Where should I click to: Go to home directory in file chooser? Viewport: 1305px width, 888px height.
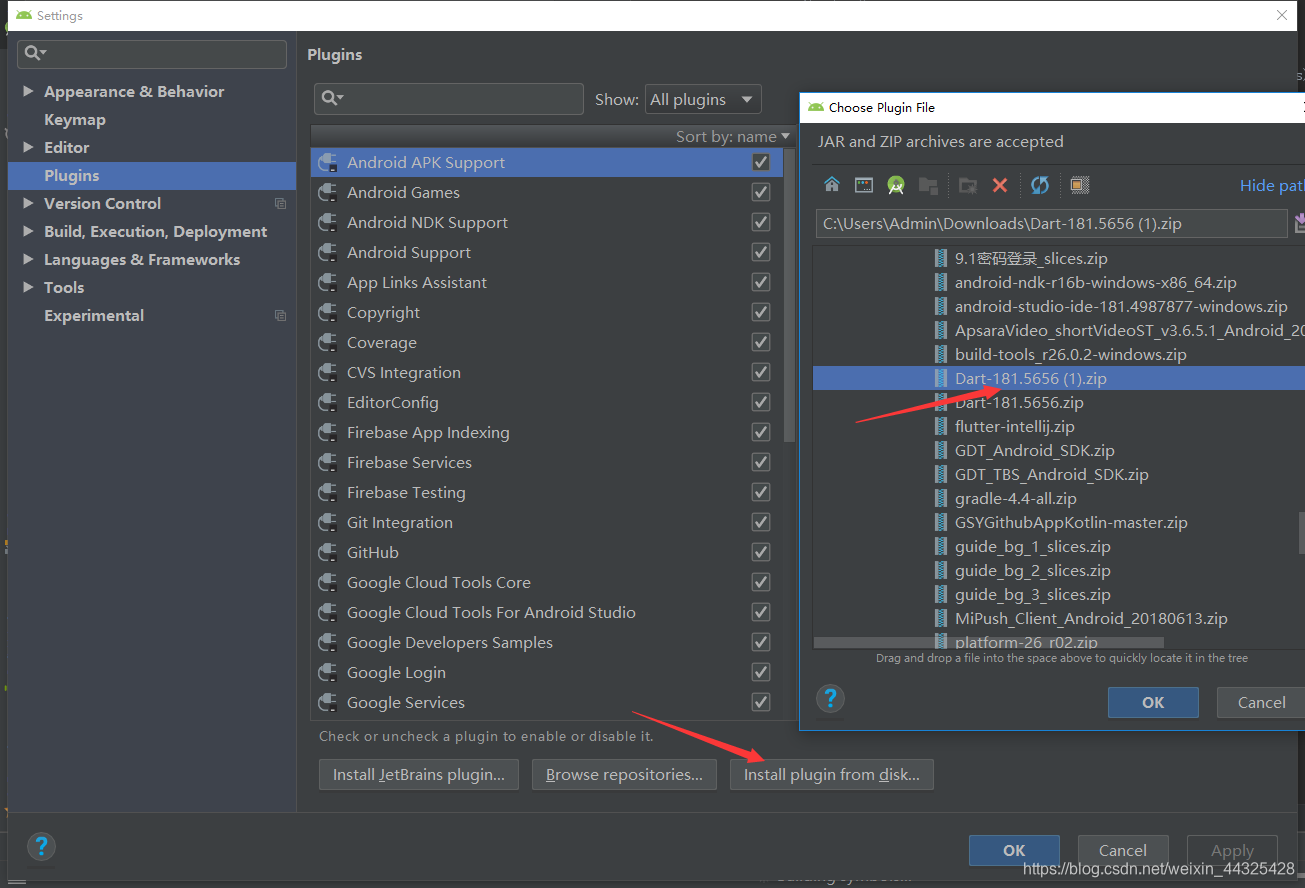click(x=832, y=185)
